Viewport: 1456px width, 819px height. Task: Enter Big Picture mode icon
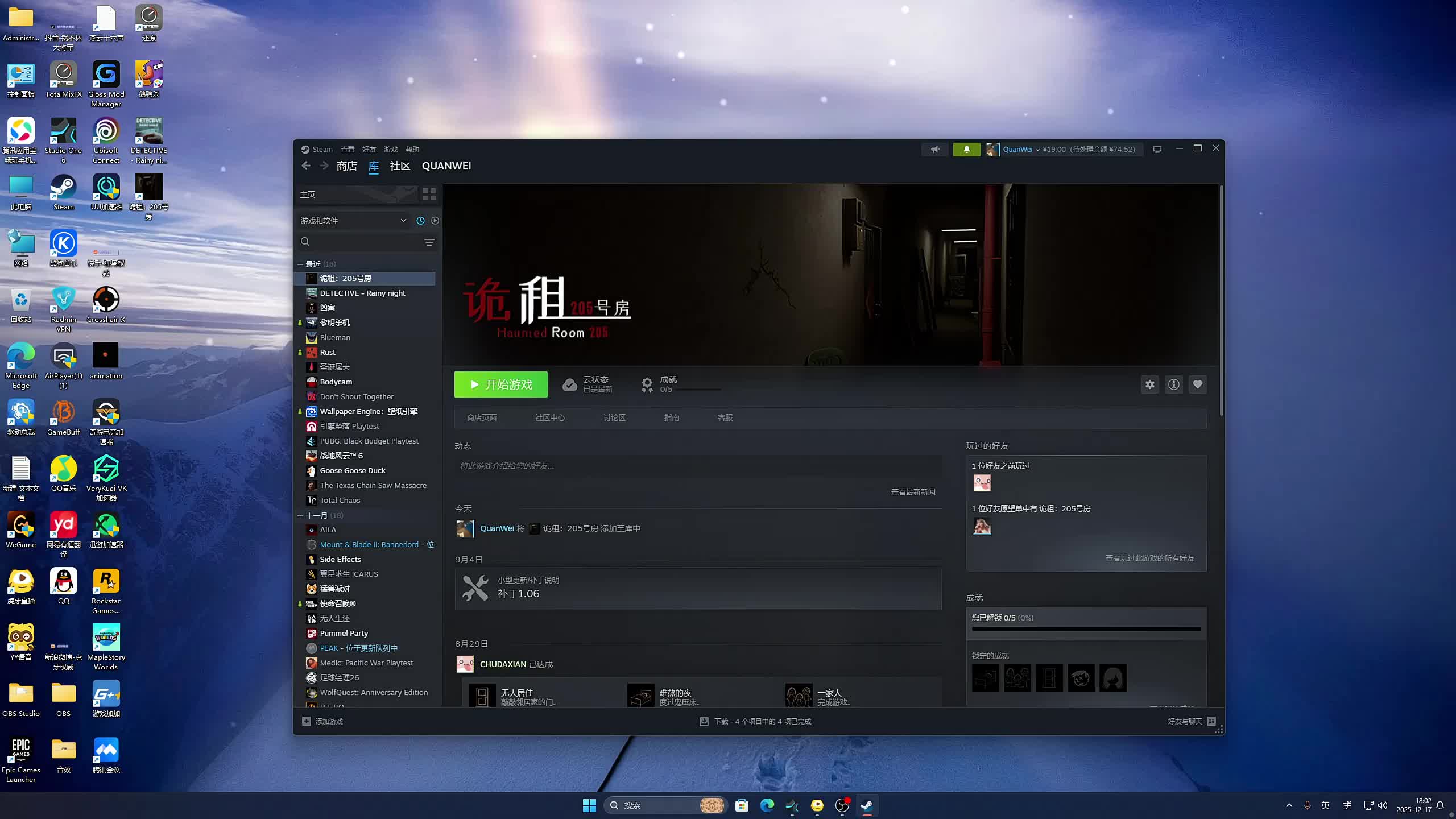tap(1157, 149)
